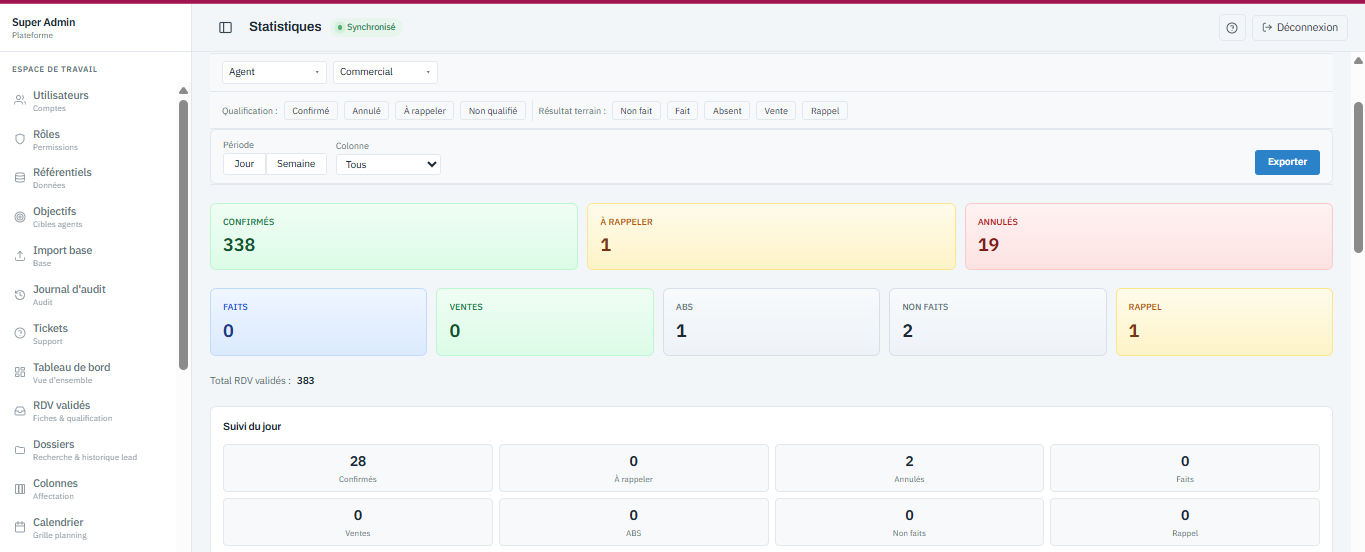Screen dimensions: 1365x552
Task: Expand the Agent dropdown
Action: (x=274, y=72)
